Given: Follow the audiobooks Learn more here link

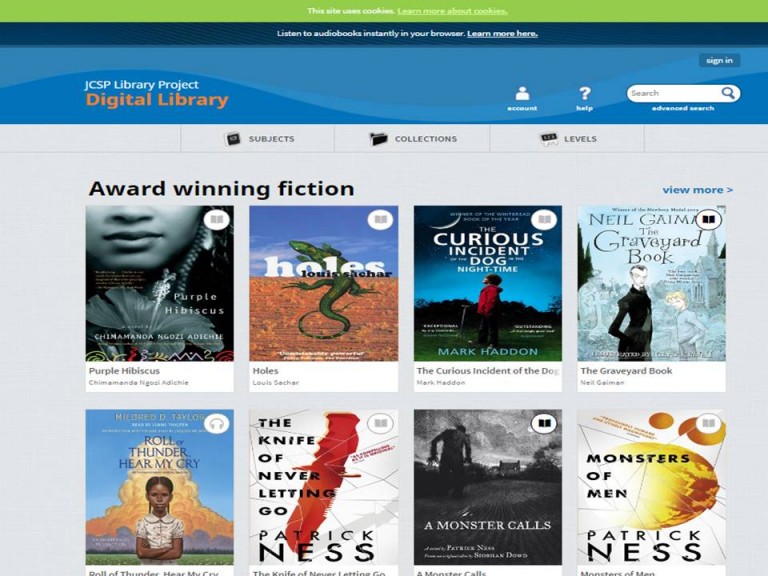Looking at the screenshot, I should click(502, 33).
